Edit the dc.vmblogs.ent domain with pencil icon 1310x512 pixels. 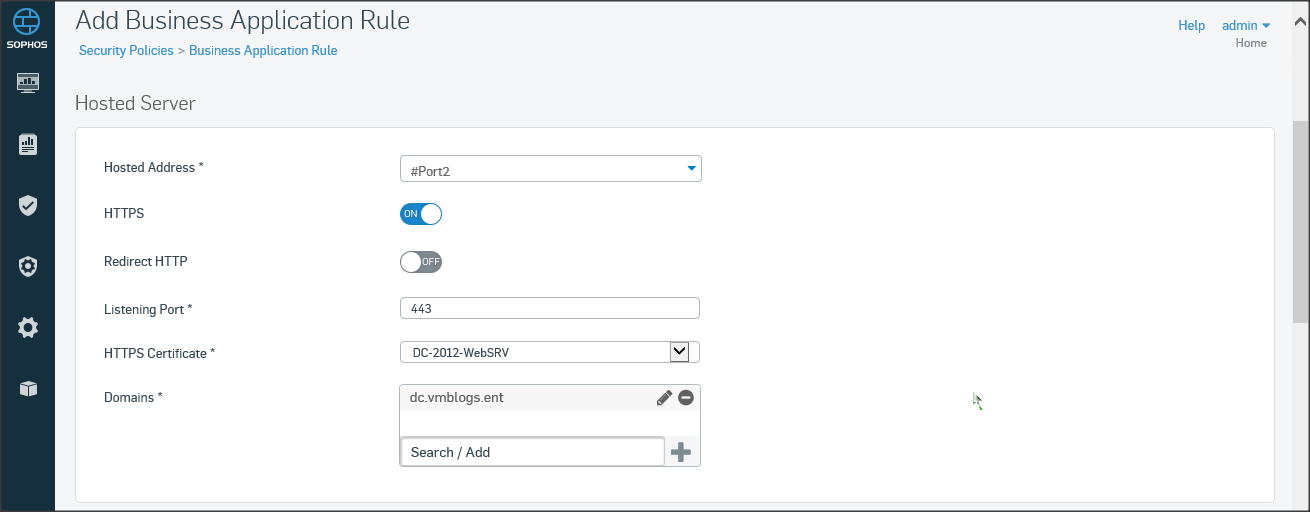664,398
